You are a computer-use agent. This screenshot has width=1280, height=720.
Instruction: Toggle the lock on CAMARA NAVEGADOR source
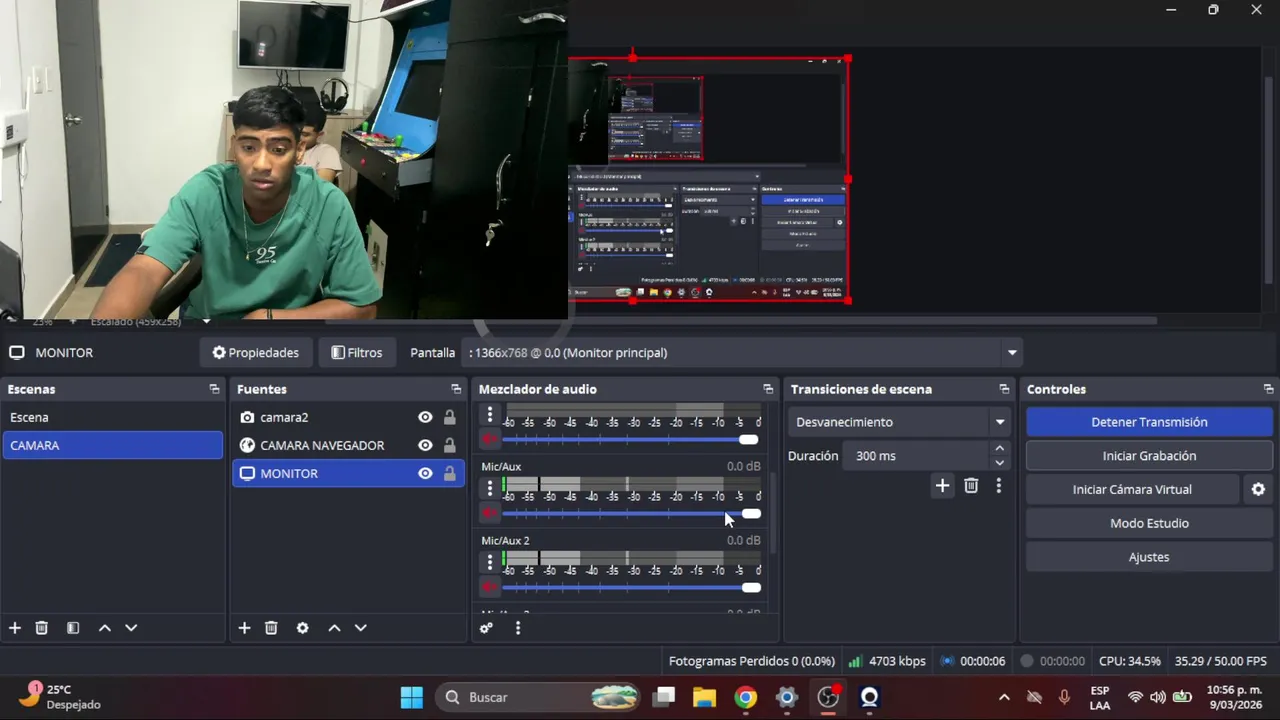click(450, 445)
